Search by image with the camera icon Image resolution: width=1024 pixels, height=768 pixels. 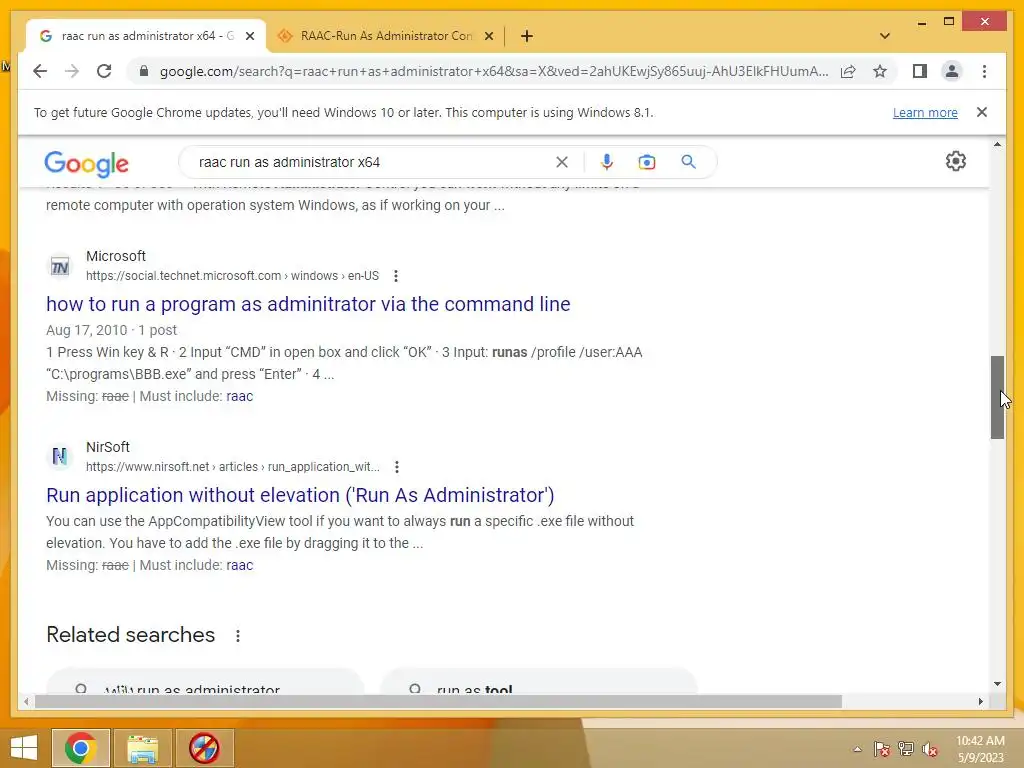pyautogui.click(x=647, y=162)
